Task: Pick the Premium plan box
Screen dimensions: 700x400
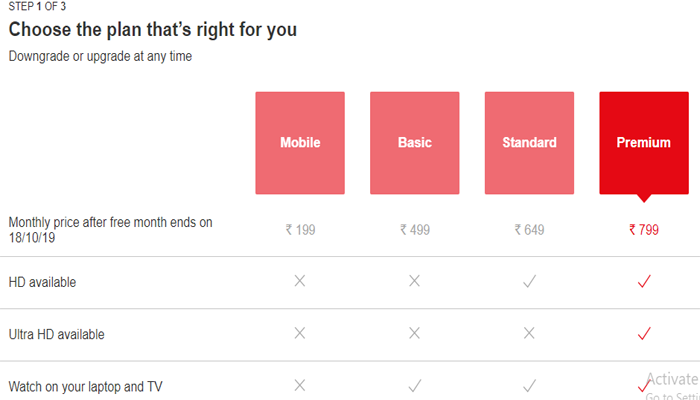Action: pos(643,143)
